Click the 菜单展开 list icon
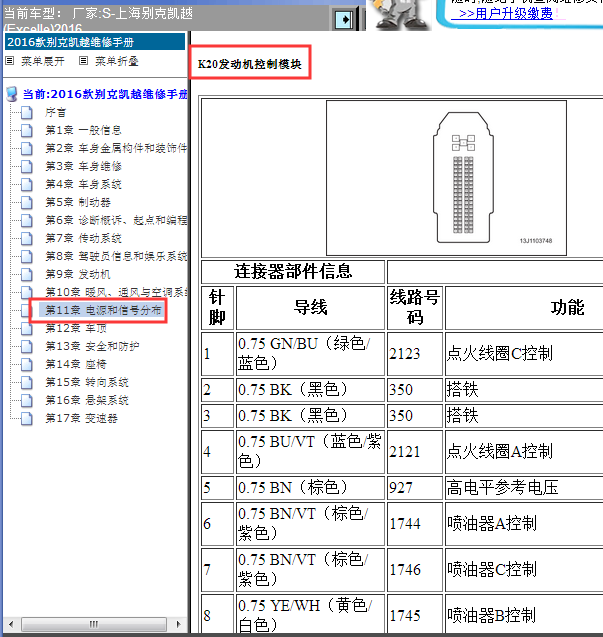Viewport: 603px width, 637px height. (x=10, y=61)
